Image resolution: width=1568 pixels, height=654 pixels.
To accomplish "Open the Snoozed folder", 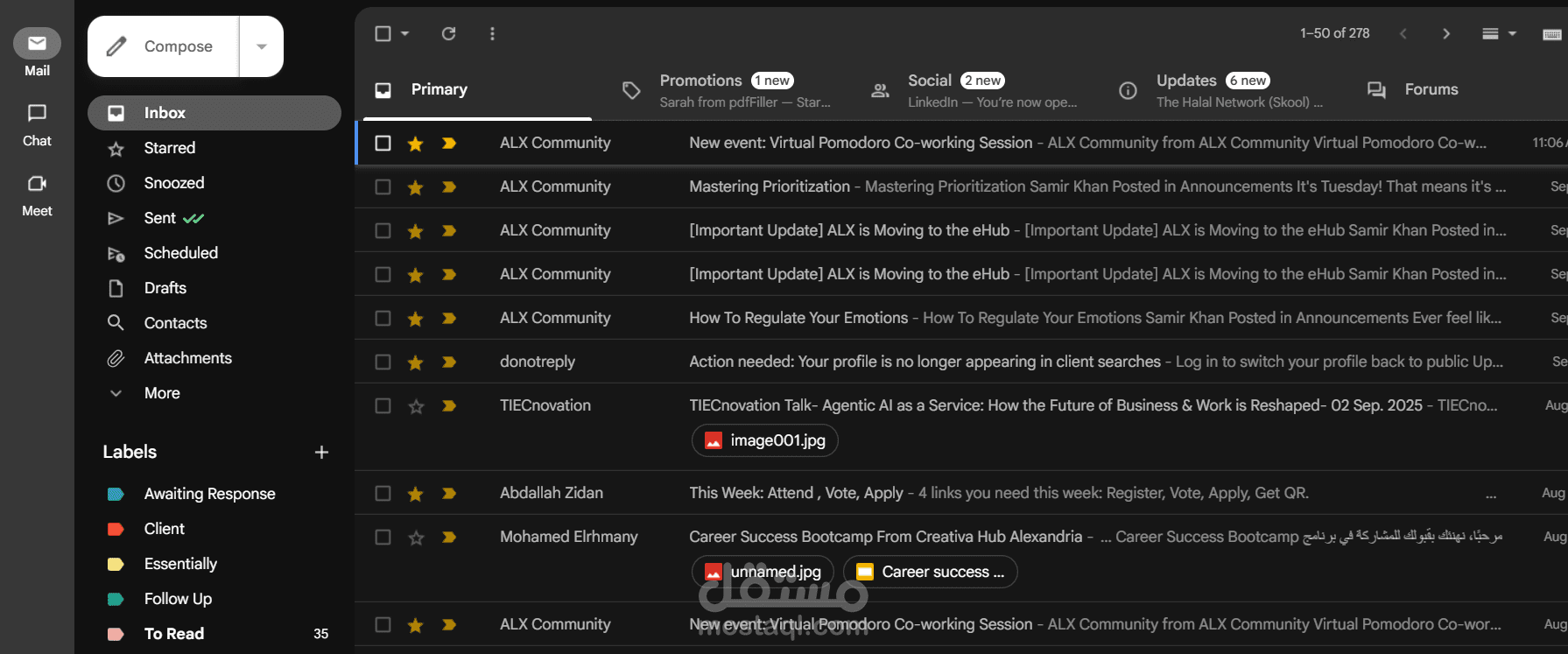I will point(214,183).
